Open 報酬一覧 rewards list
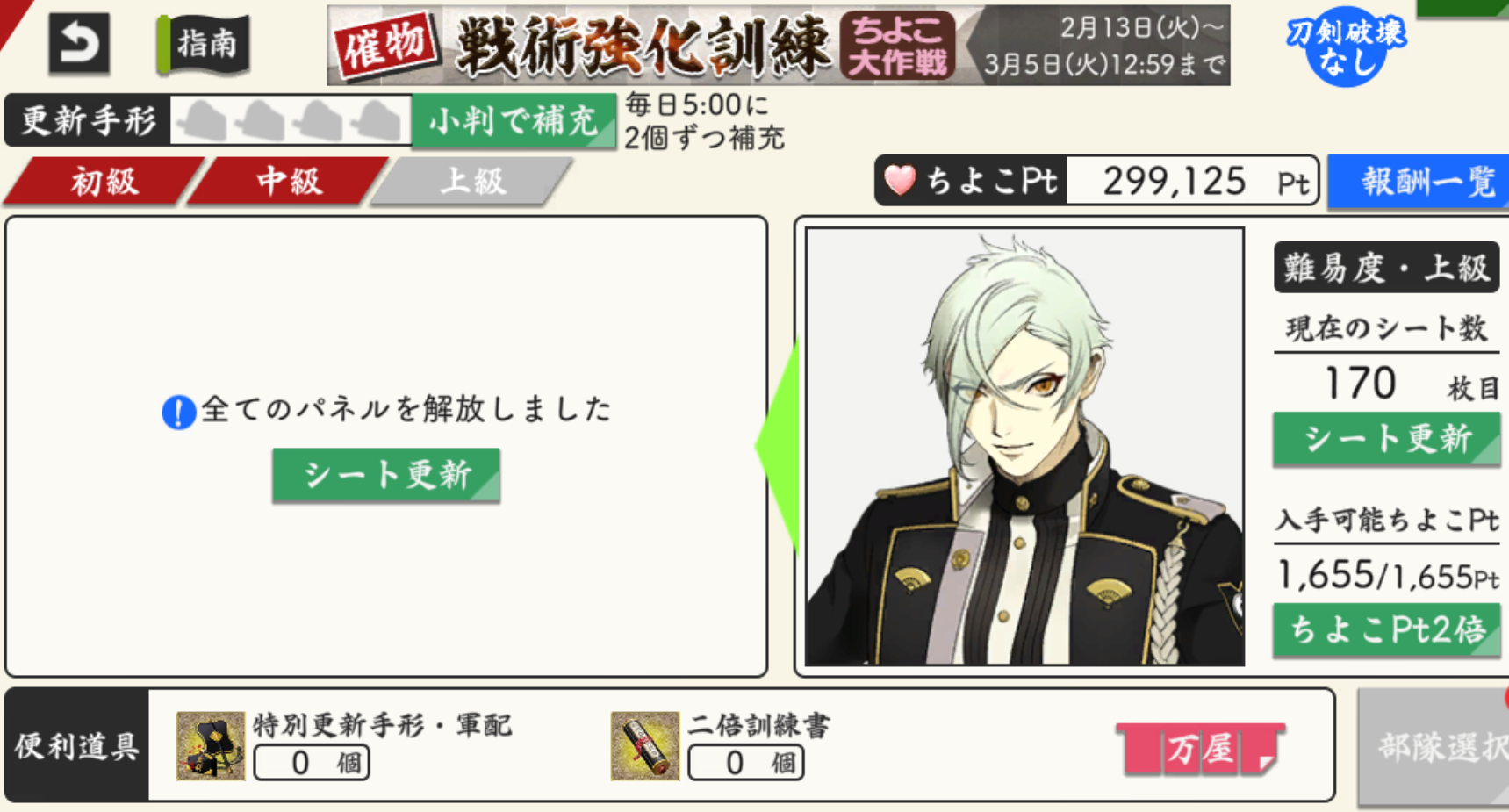 (1419, 182)
